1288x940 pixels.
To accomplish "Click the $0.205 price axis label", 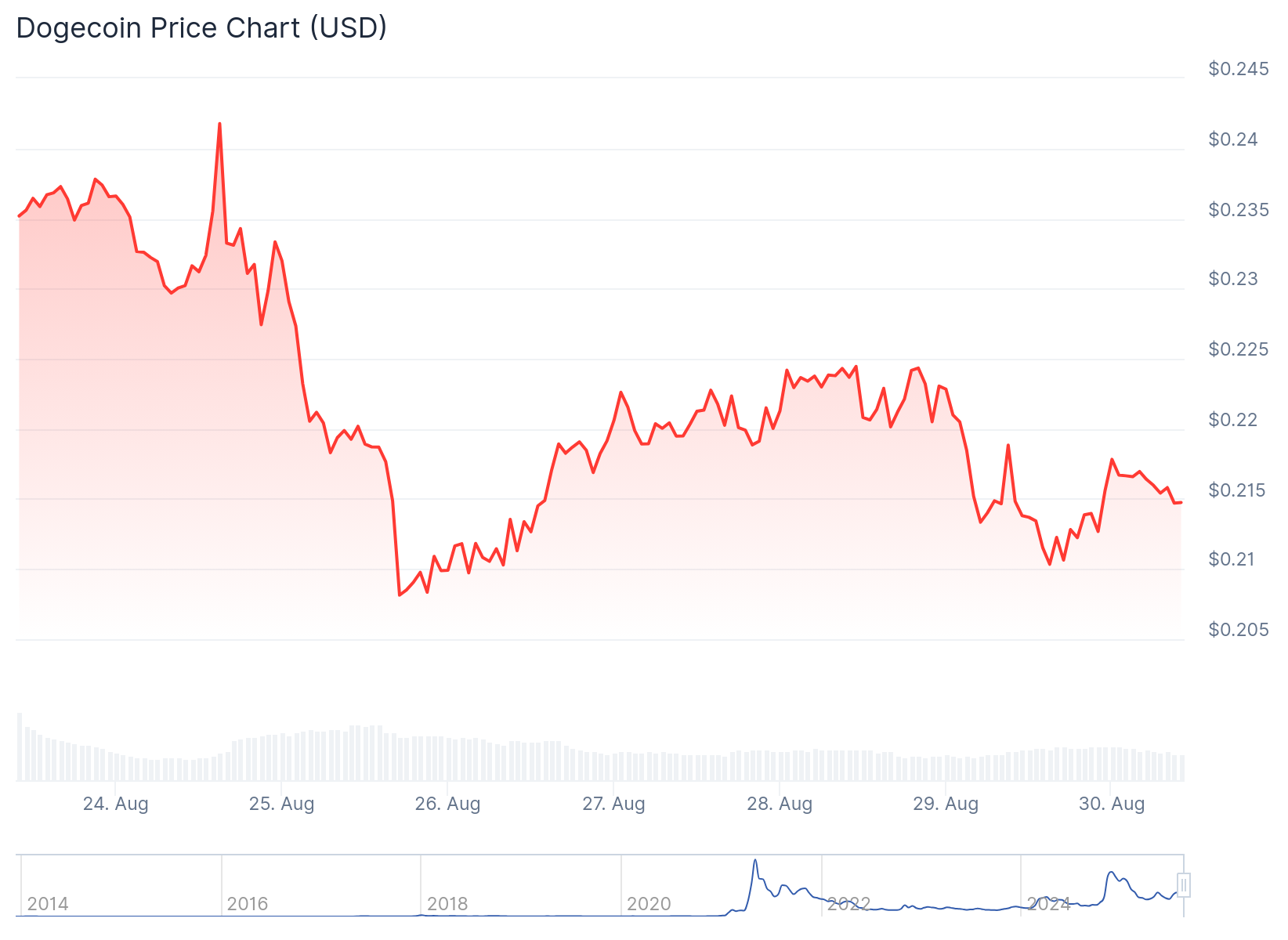I will coord(1238,630).
